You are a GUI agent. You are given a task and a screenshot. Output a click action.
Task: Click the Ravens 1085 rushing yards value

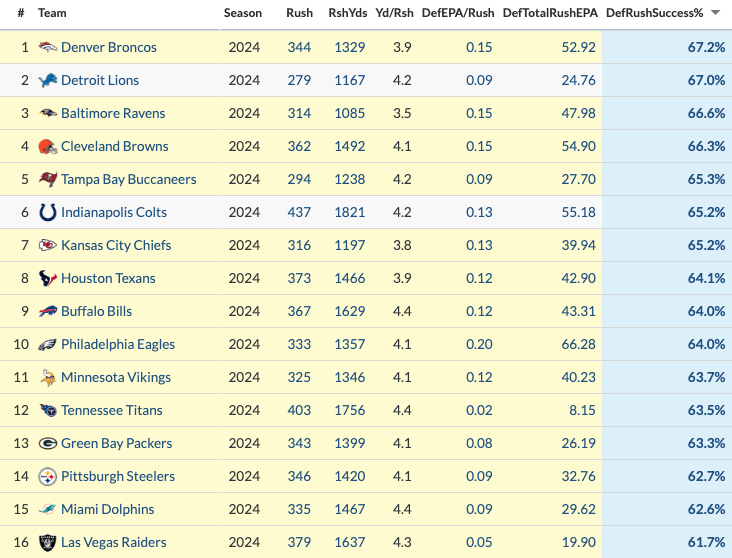(x=350, y=113)
